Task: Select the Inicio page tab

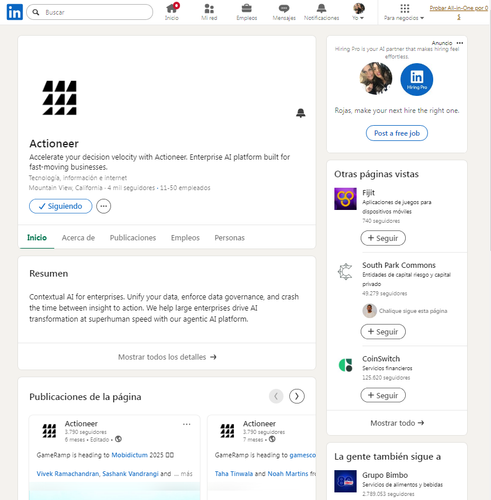Action: (x=37, y=238)
